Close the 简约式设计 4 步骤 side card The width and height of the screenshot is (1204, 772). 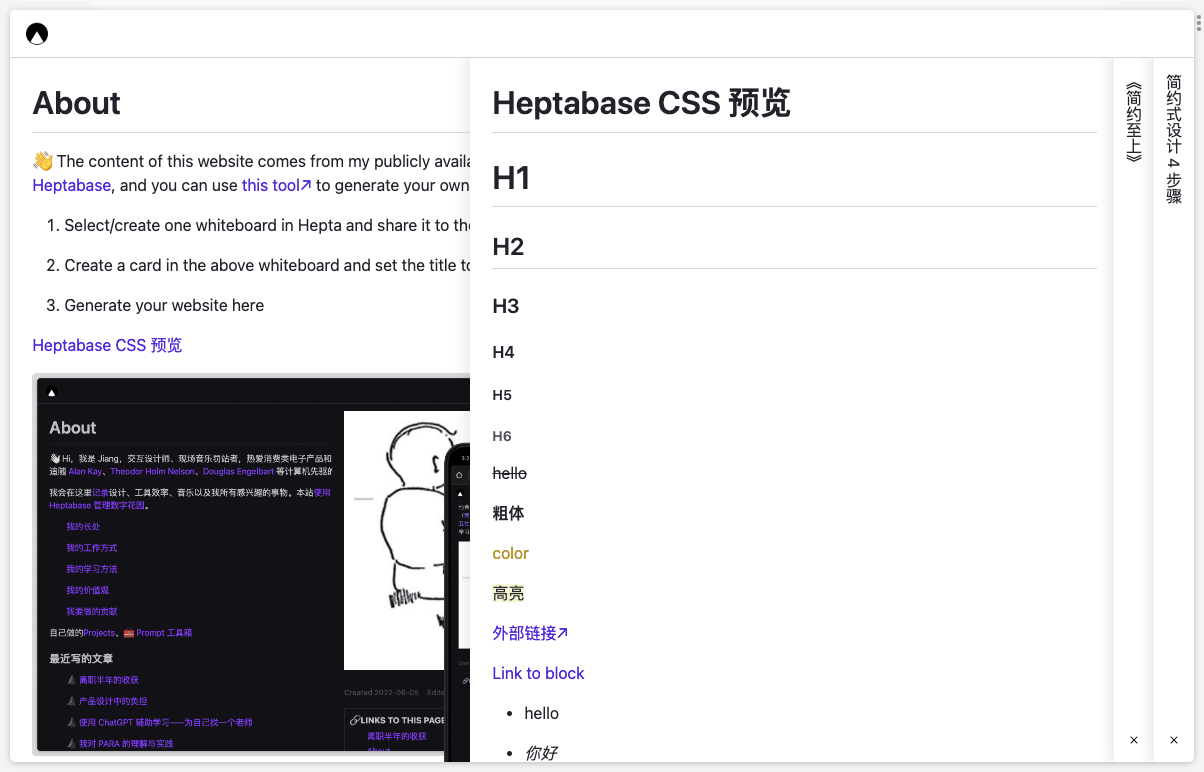tap(1174, 740)
